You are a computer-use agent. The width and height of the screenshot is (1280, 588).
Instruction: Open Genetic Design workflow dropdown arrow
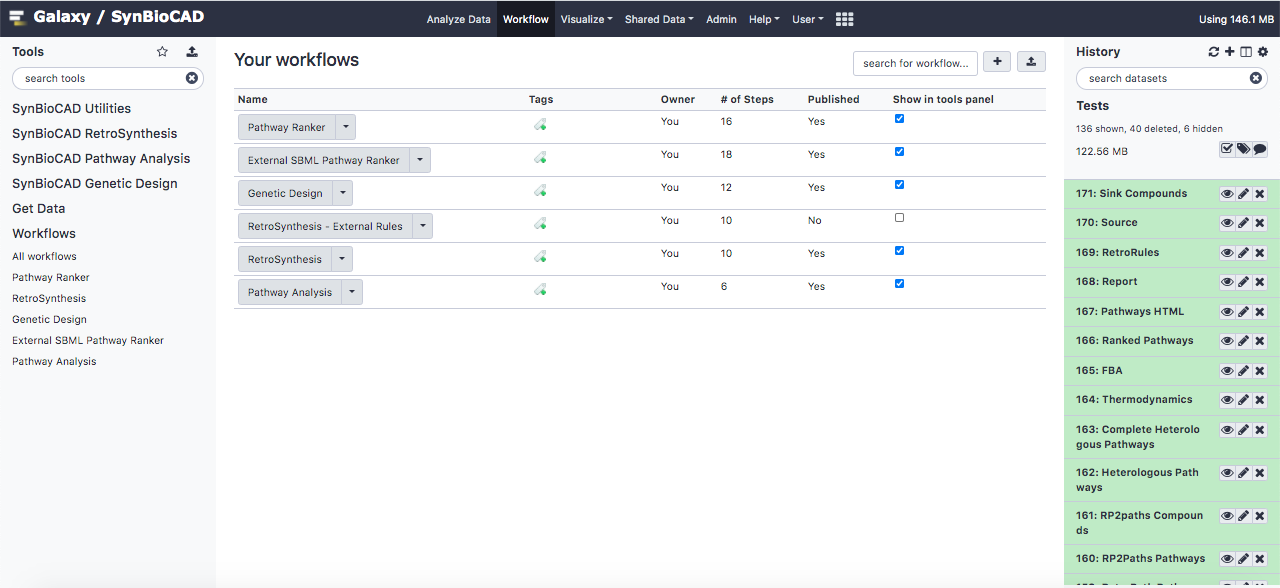click(x=342, y=193)
